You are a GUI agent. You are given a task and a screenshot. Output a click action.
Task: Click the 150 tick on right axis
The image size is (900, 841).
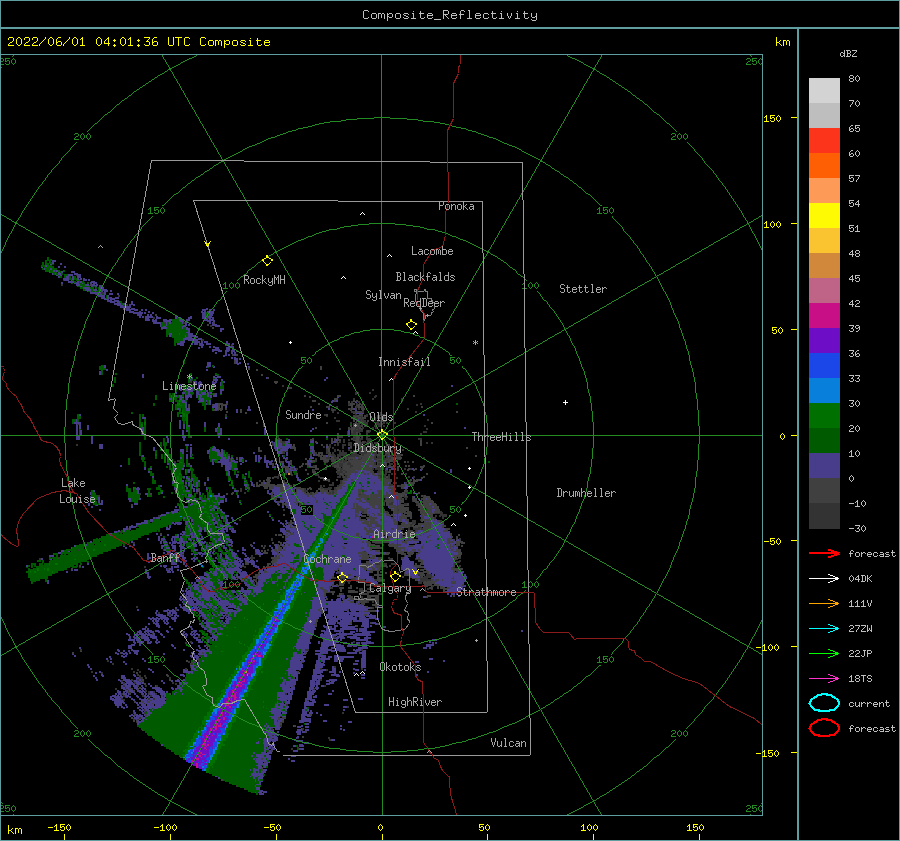pyautogui.click(x=772, y=118)
